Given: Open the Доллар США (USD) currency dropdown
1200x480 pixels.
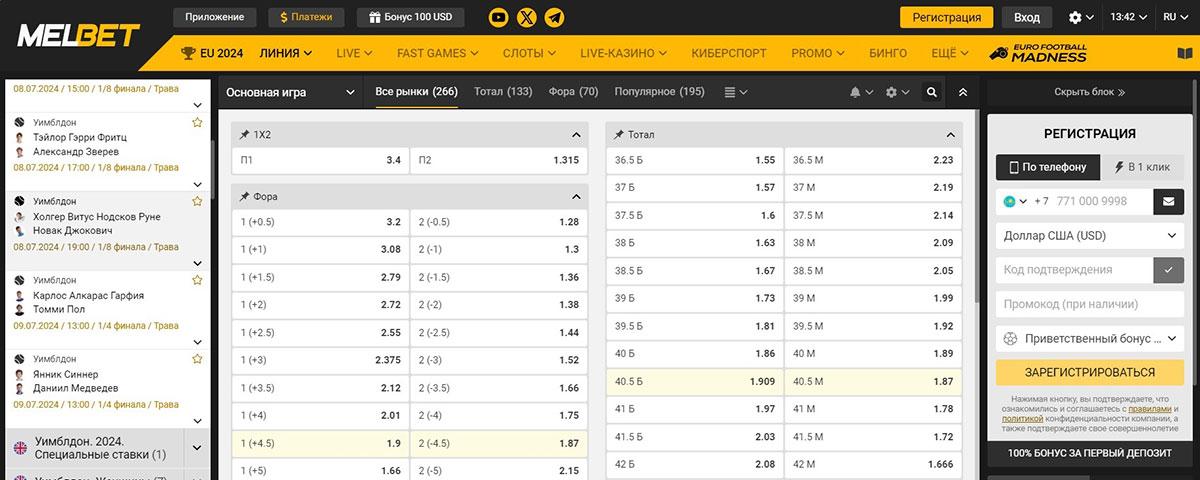Looking at the screenshot, I should coord(1090,236).
